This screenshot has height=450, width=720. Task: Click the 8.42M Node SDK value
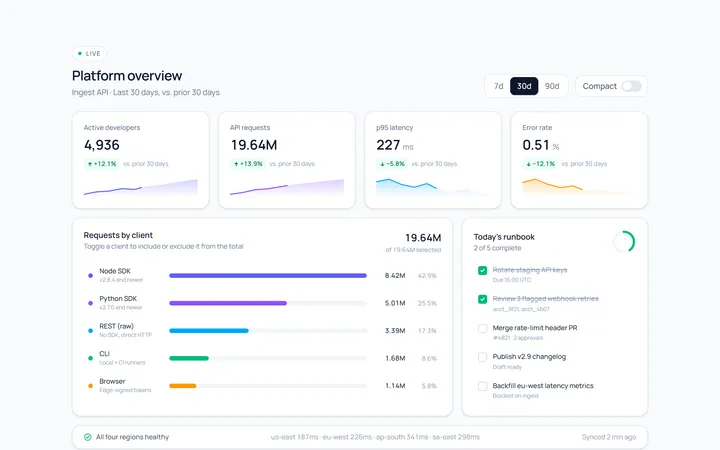(395, 276)
